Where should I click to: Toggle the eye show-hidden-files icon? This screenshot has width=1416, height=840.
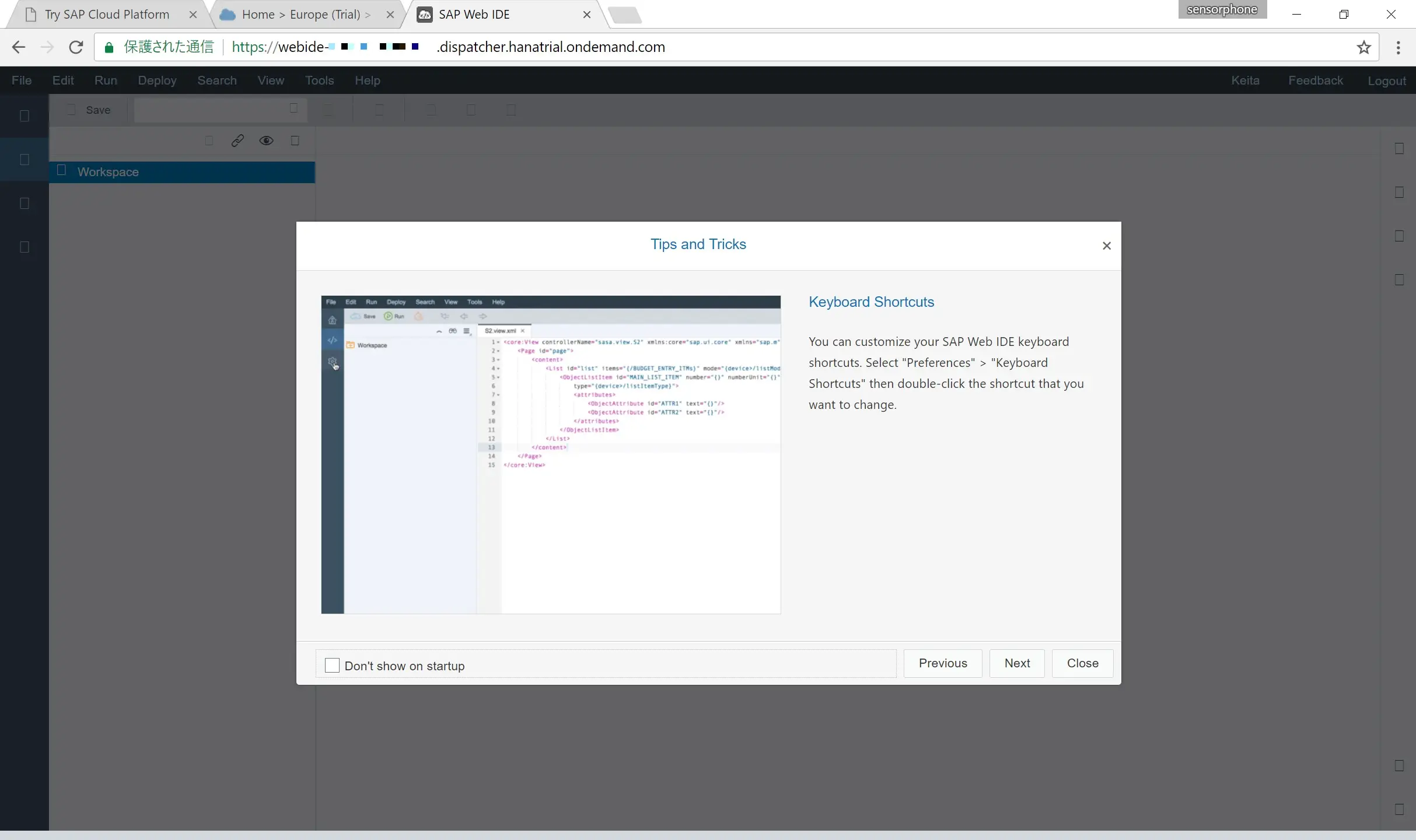click(266, 141)
